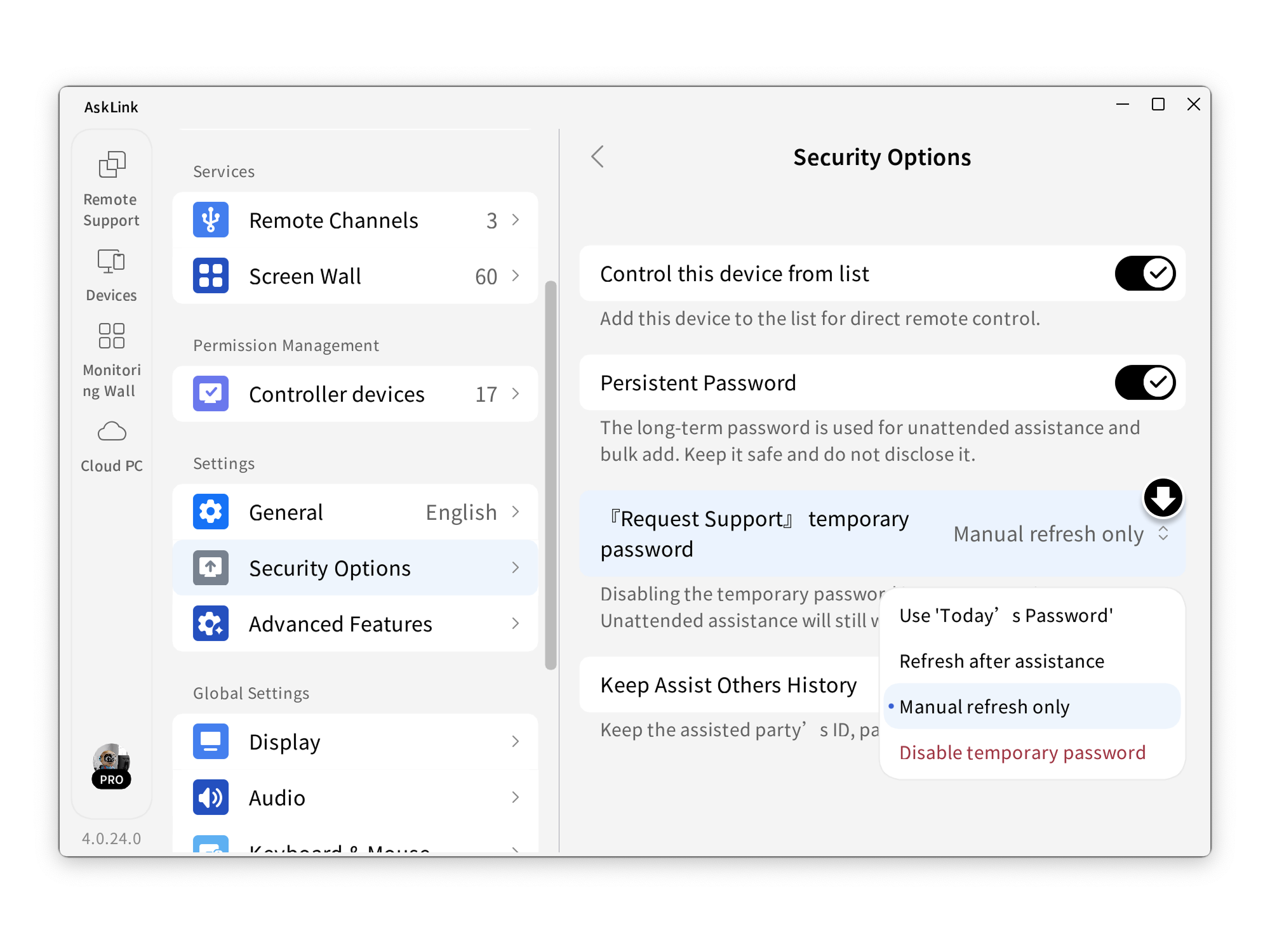
Task: Open the Monitoring Wall grid icon
Action: pos(112,336)
